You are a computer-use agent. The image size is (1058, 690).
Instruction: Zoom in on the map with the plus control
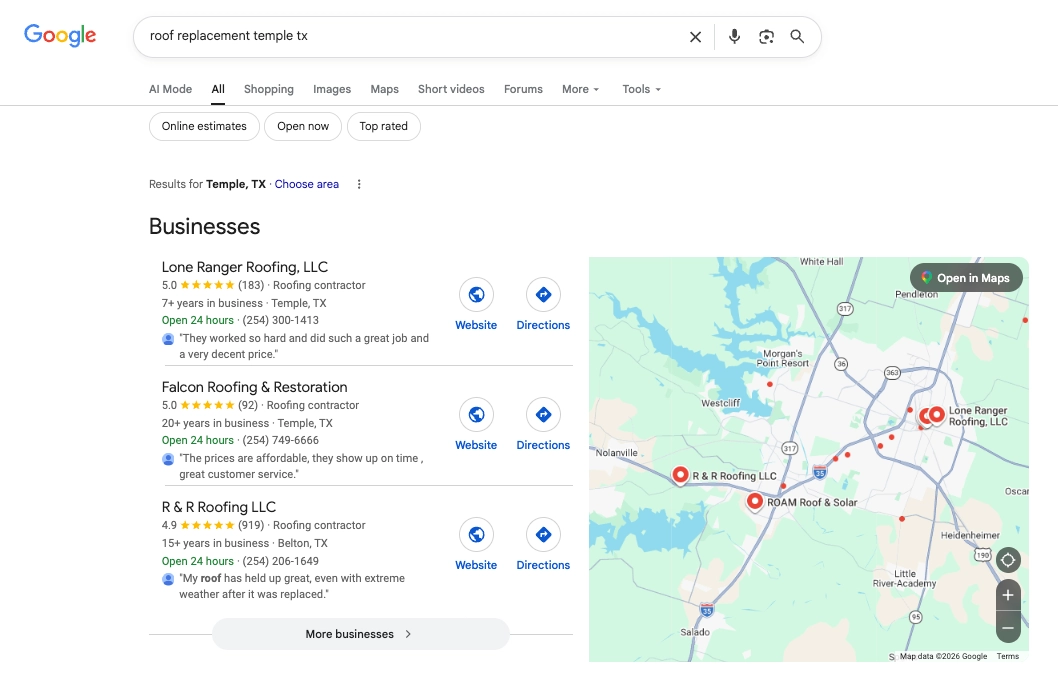1008,594
